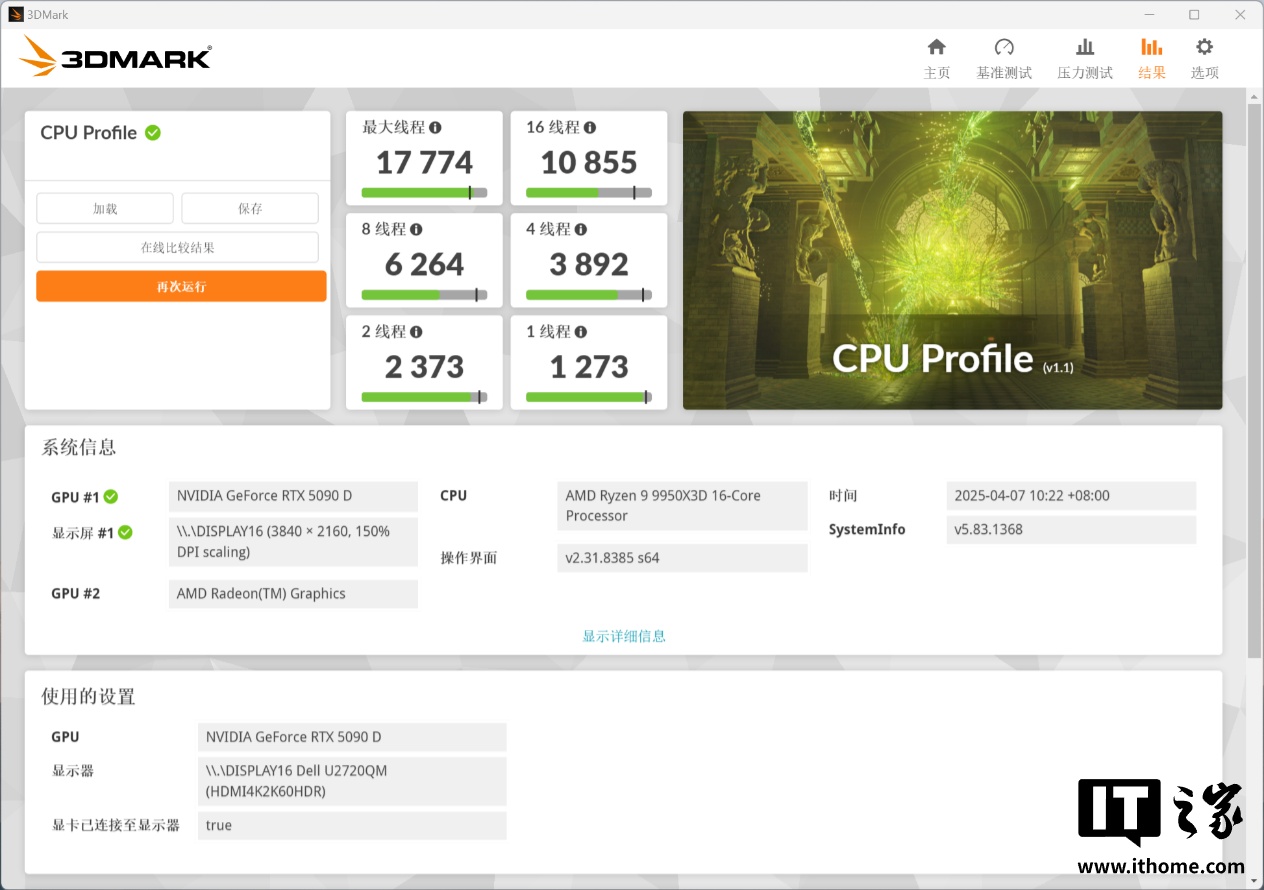Open 压力测试 stress test icon
Viewport: 1264px width, 890px height.
click(1084, 47)
